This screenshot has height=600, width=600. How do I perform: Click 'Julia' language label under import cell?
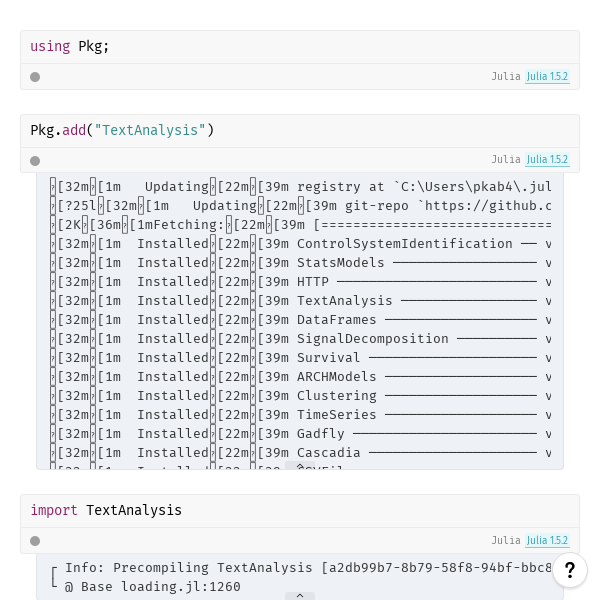pos(506,541)
